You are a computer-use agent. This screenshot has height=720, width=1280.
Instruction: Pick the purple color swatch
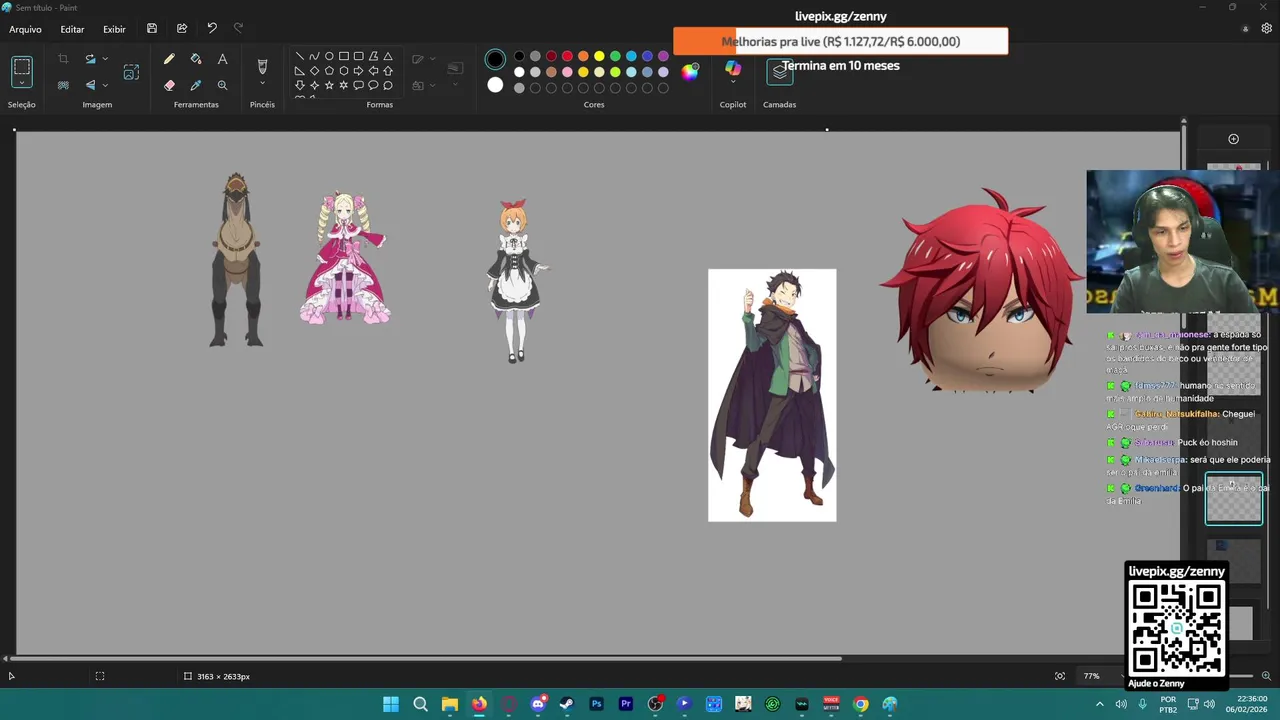tap(663, 56)
